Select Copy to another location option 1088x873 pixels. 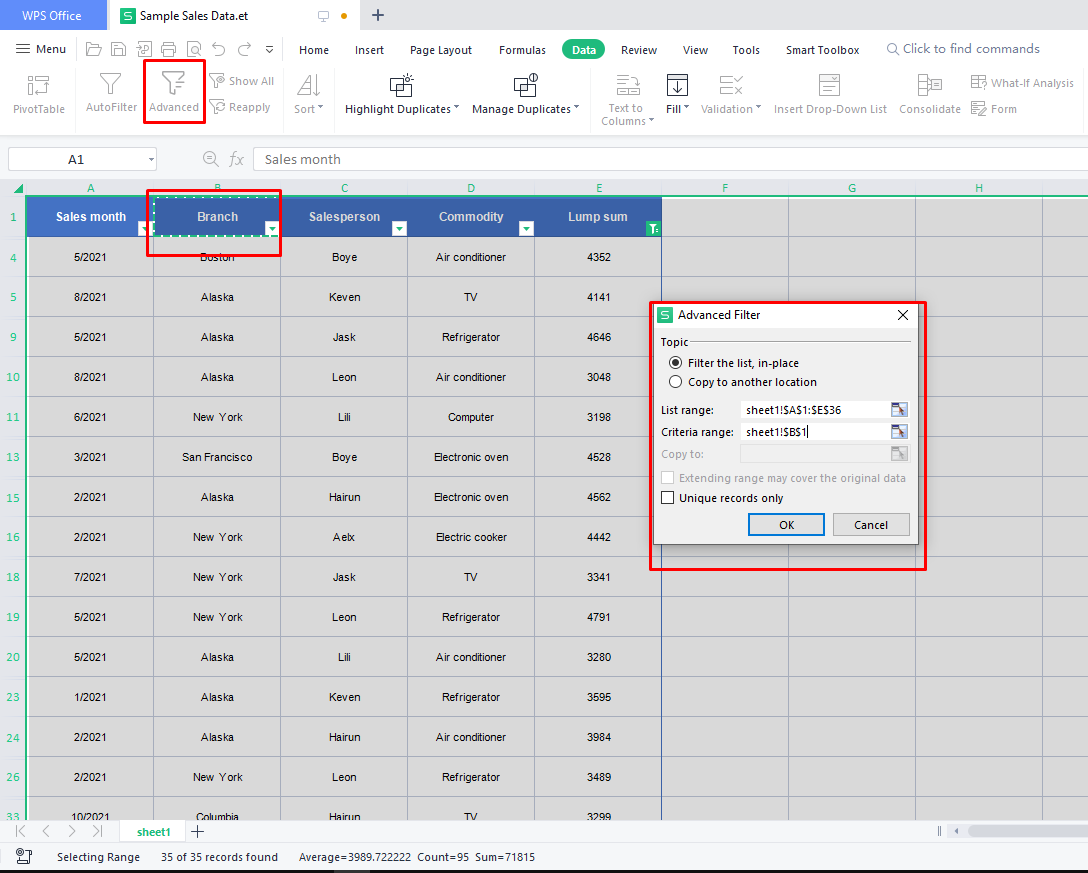675,382
